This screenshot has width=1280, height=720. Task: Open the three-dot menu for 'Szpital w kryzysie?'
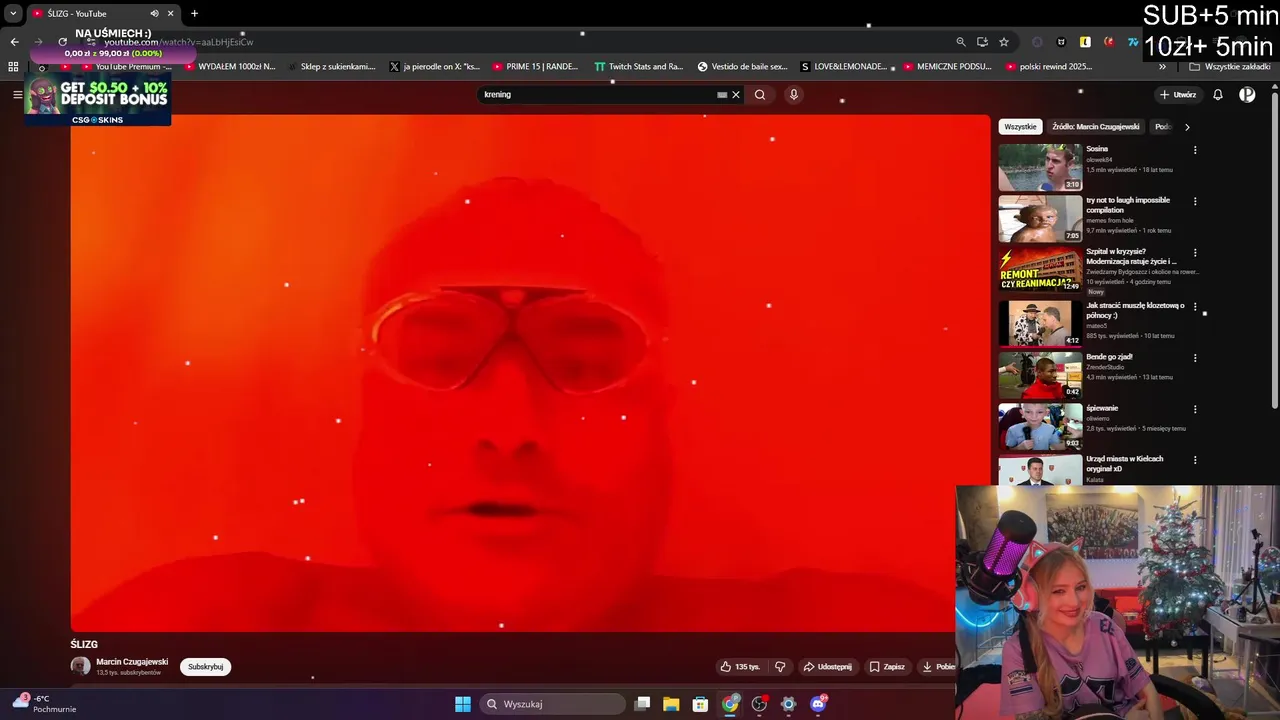pos(1195,253)
